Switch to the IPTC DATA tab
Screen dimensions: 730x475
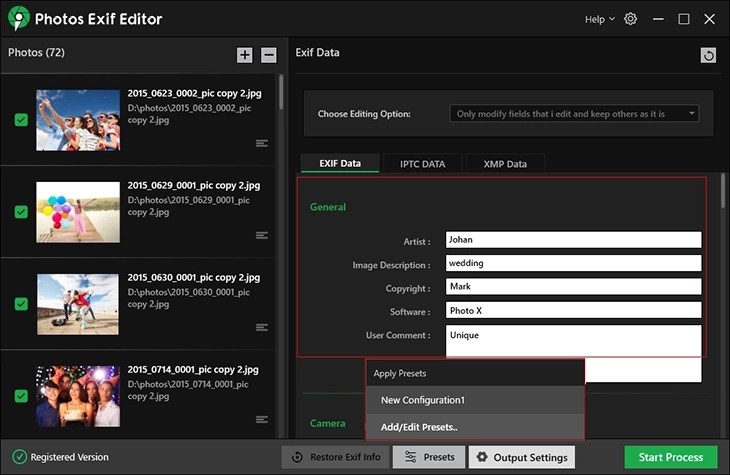click(424, 163)
